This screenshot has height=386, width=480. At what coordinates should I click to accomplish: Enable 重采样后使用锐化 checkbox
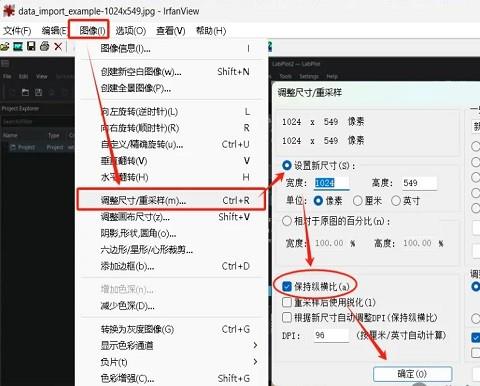click(x=287, y=302)
